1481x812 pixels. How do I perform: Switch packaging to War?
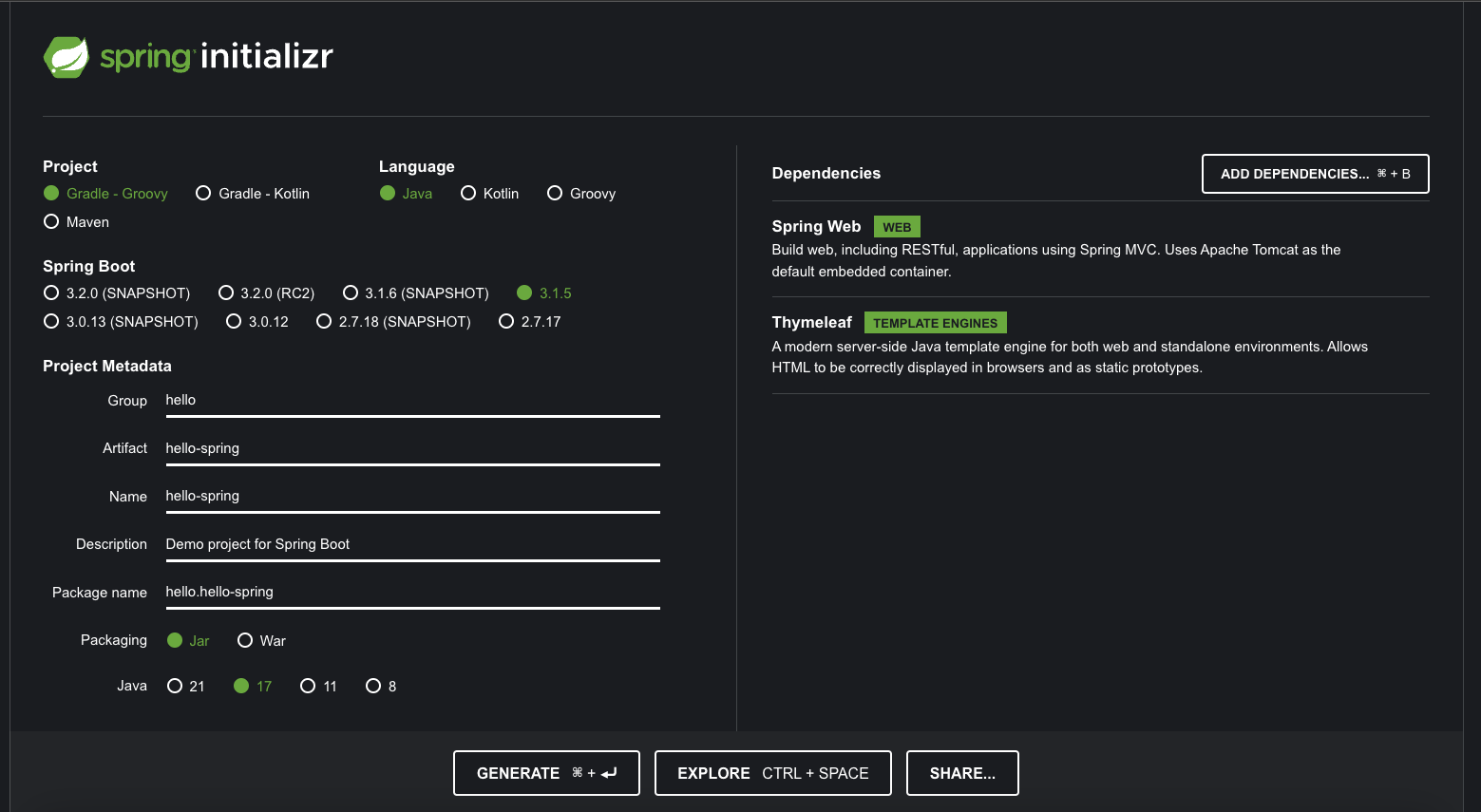[261, 641]
